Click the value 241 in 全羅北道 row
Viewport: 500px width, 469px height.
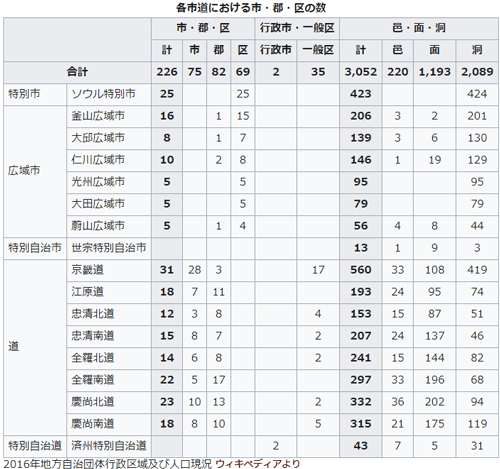pos(361,358)
